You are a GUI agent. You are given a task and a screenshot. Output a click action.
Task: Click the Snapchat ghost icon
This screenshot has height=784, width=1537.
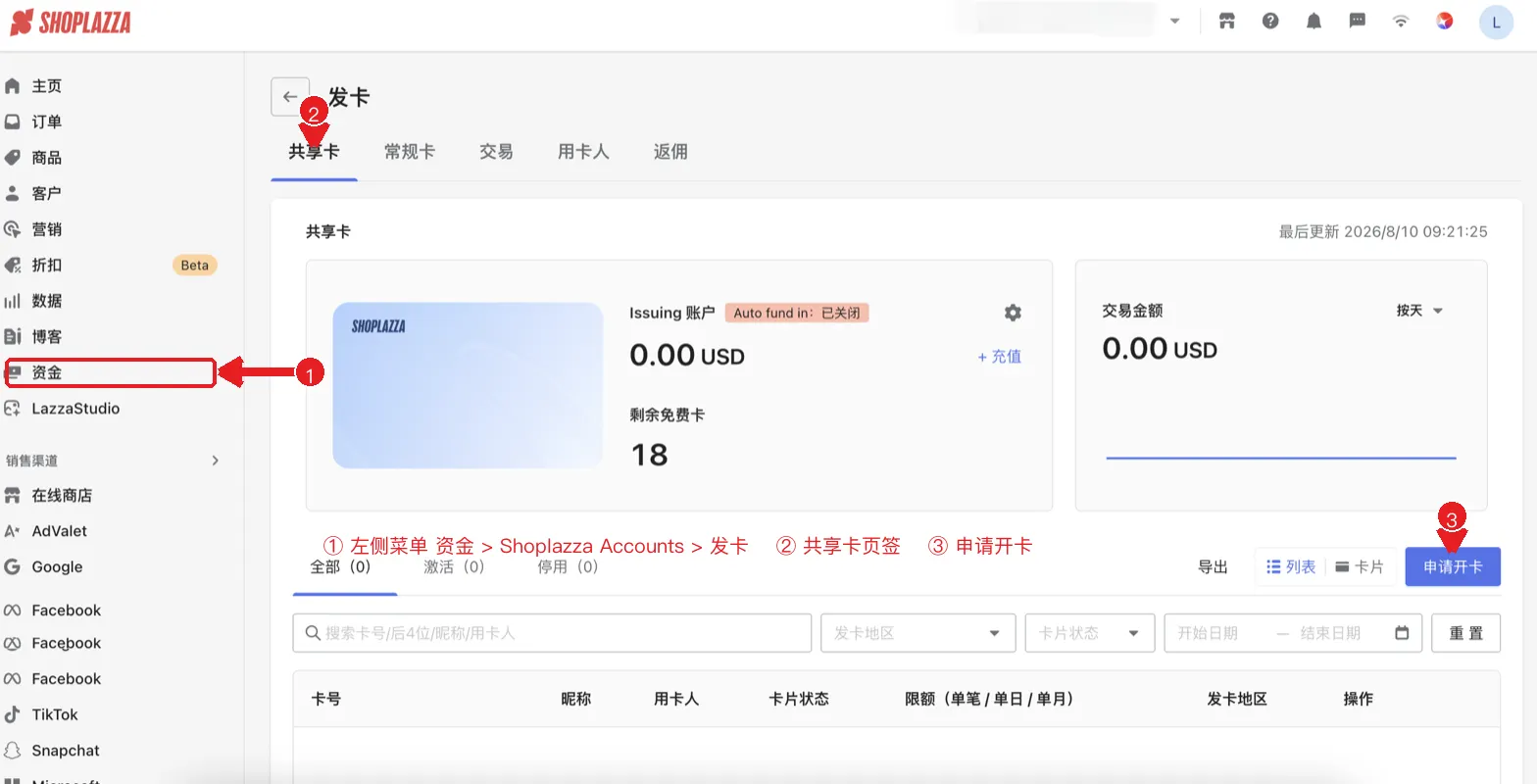(x=13, y=751)
